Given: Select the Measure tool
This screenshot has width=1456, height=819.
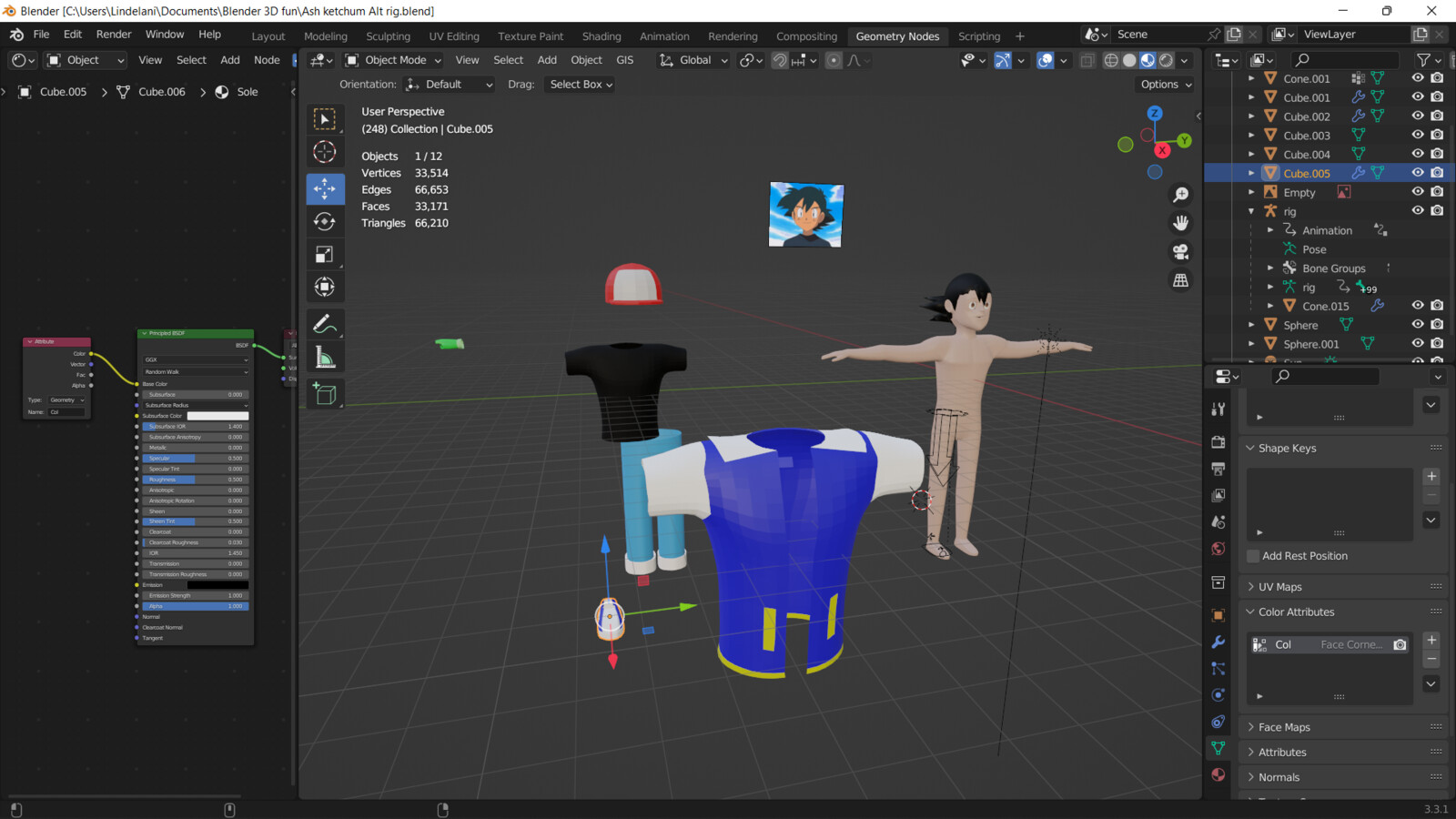Looking at the screenshot, I should point(325,357).
